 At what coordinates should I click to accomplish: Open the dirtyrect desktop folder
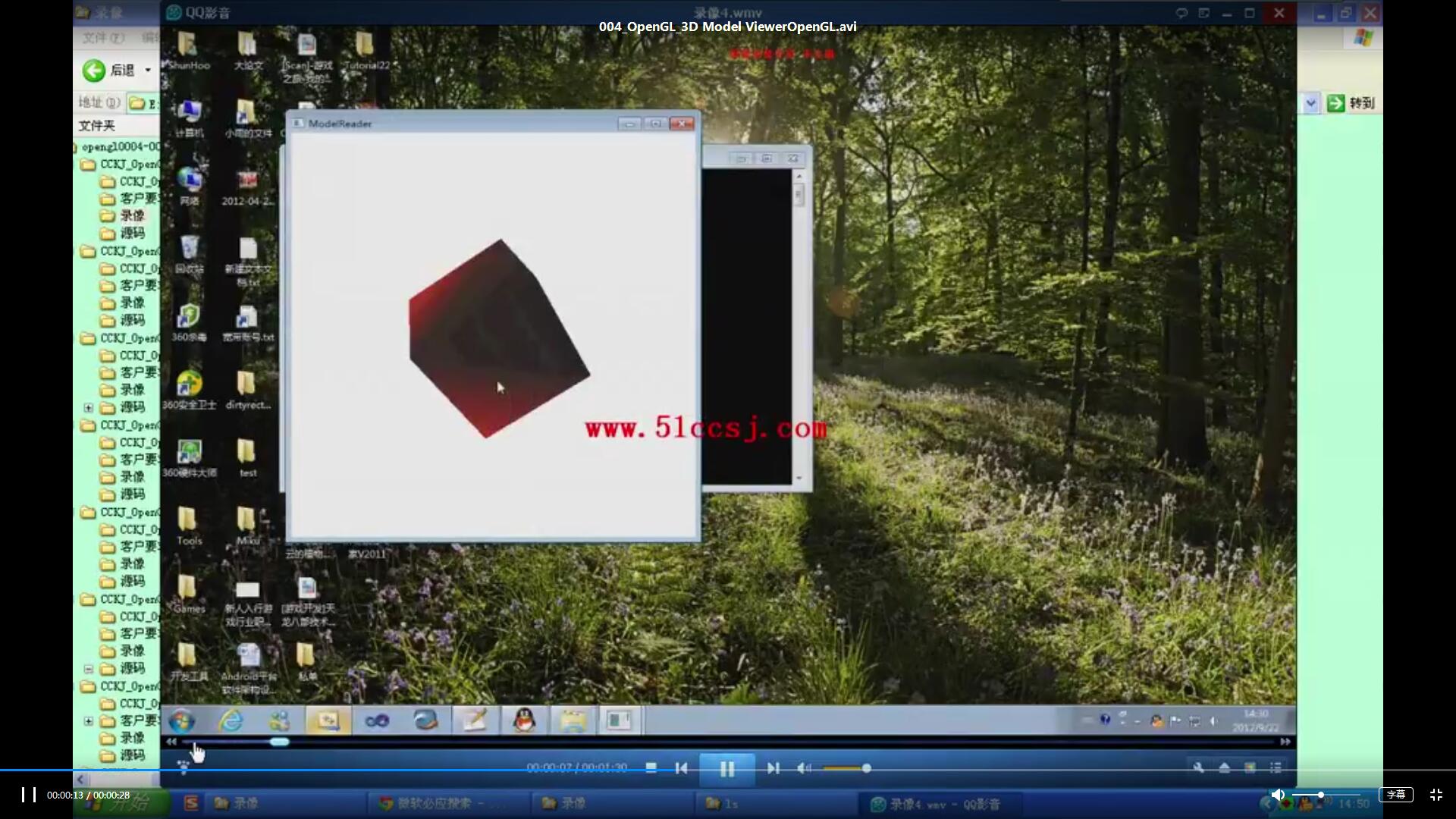tap(247, 391)
